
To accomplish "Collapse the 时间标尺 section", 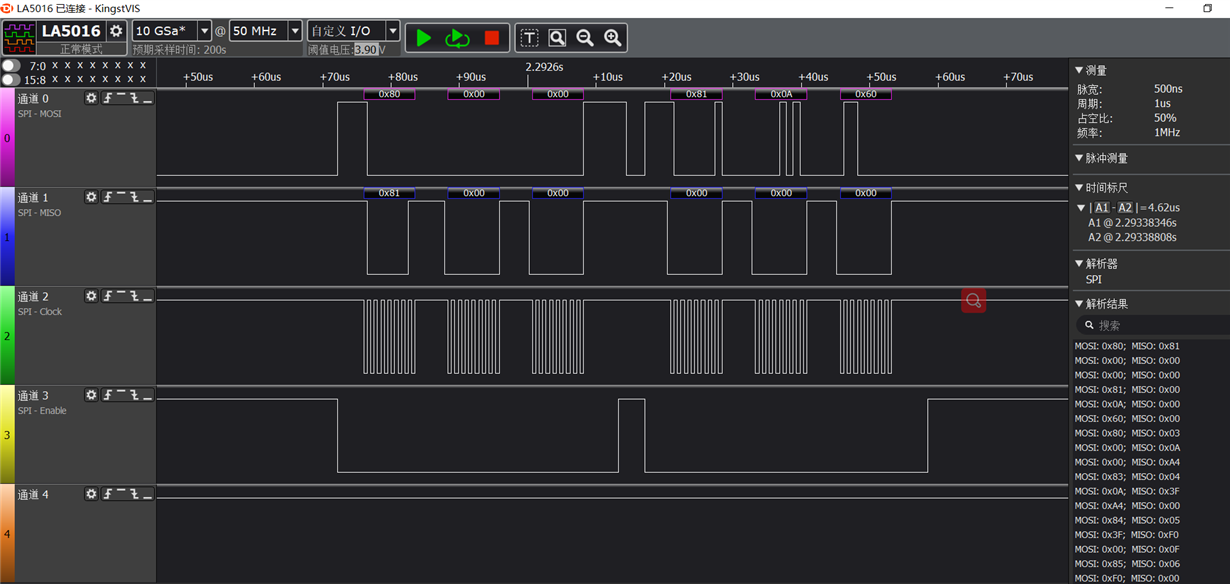I will coord(1079,187).
